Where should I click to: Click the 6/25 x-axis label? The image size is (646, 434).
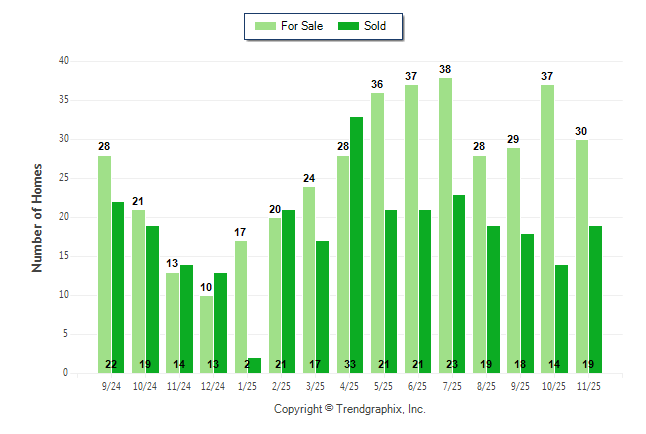pyautogui.click(x=418, y=385)
